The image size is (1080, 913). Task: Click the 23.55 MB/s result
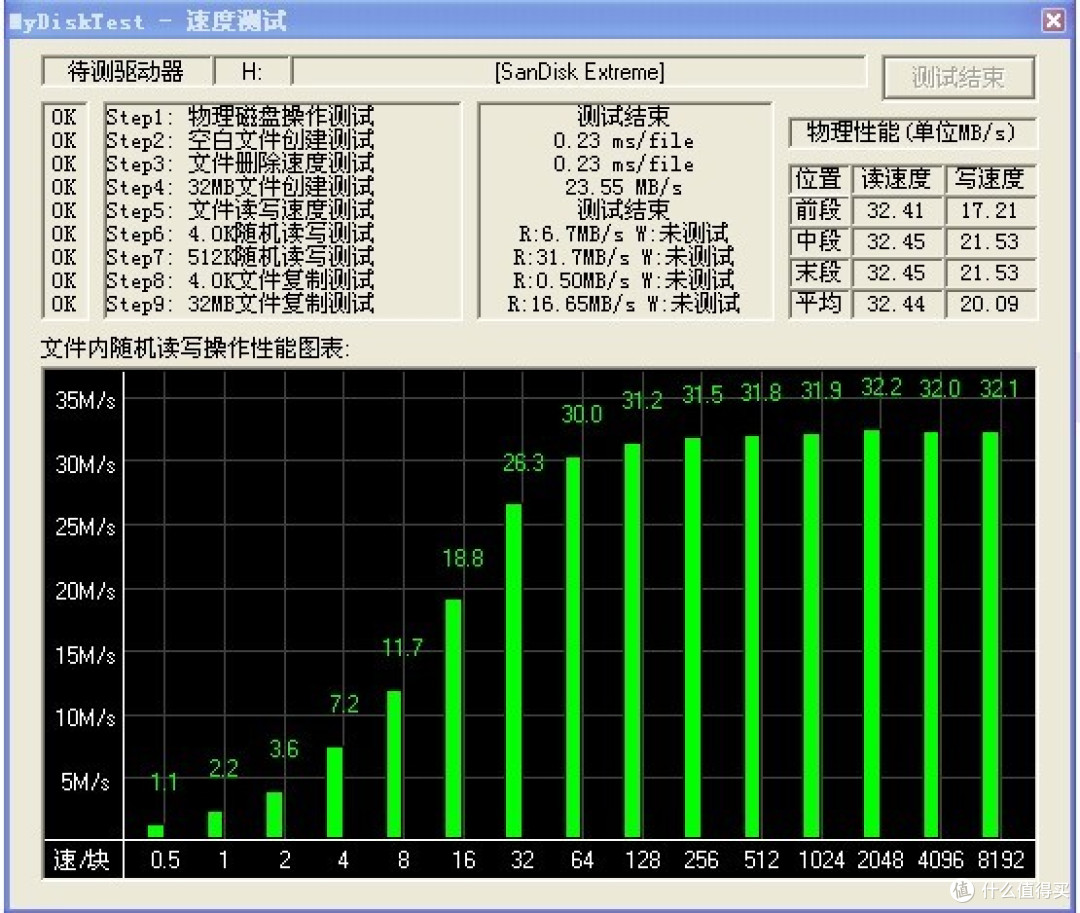[x=623, y=187]
